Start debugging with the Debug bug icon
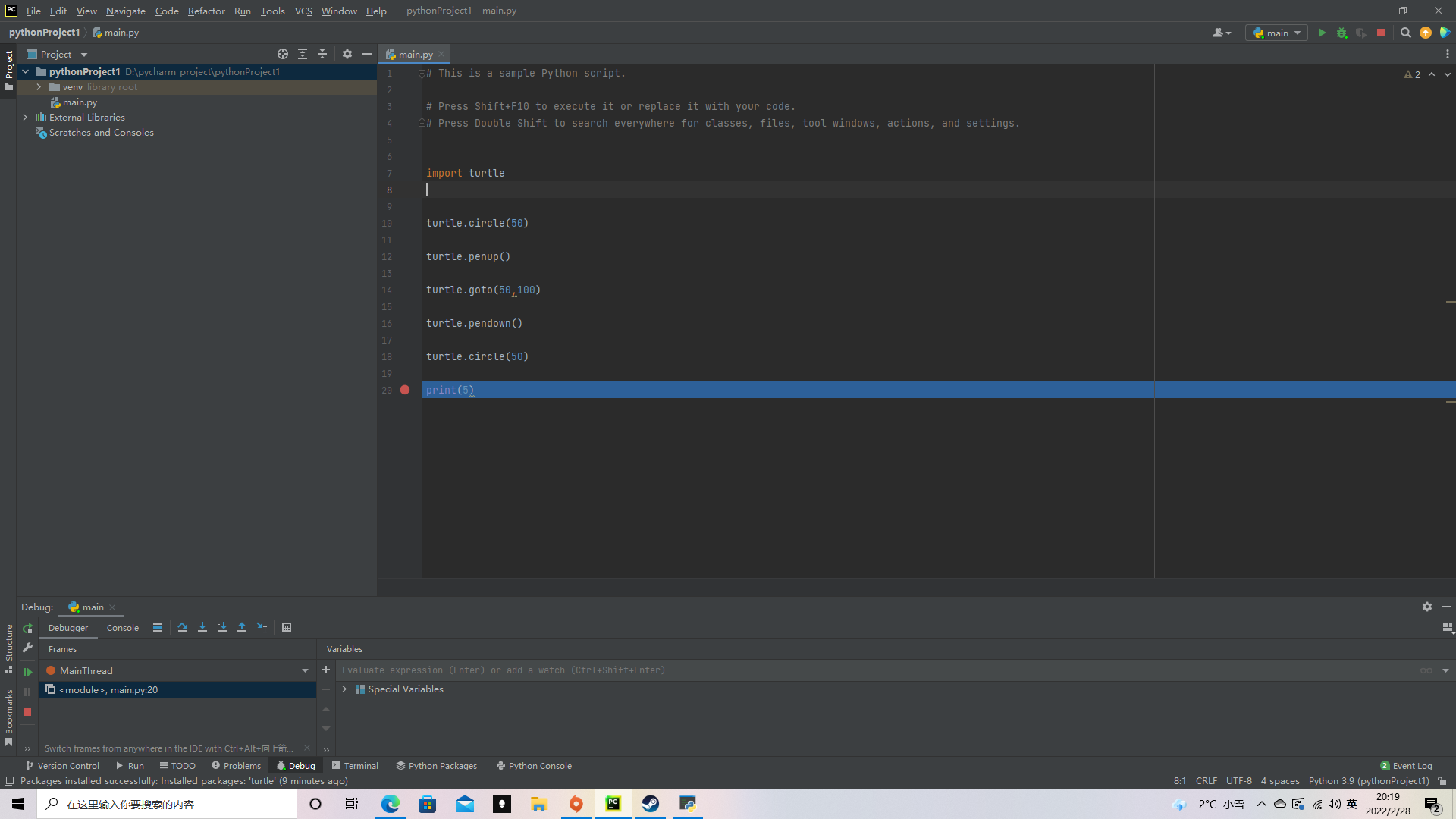 coord(1341,33)
